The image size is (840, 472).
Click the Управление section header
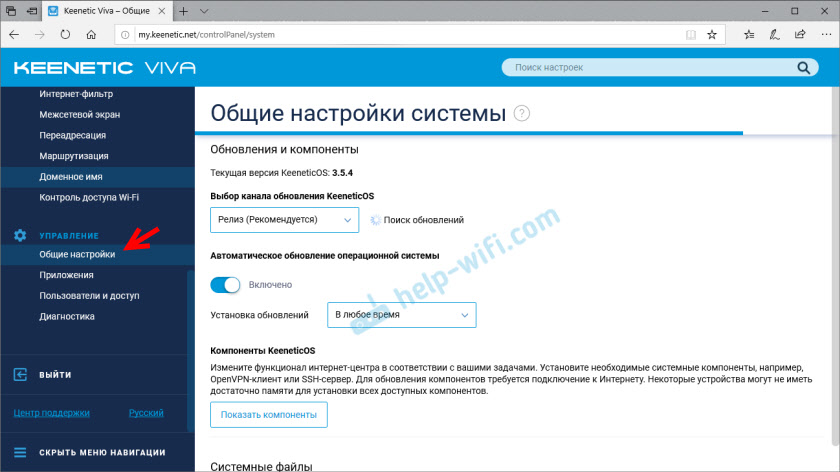click(69, 236)
